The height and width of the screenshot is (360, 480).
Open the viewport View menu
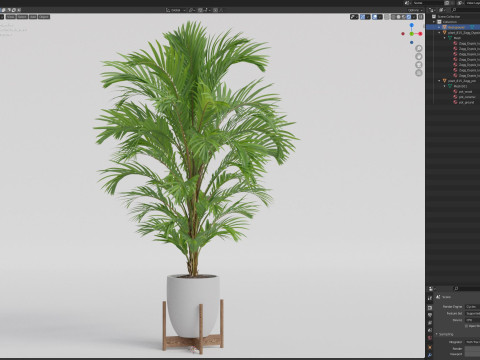(x=11, y=17)
